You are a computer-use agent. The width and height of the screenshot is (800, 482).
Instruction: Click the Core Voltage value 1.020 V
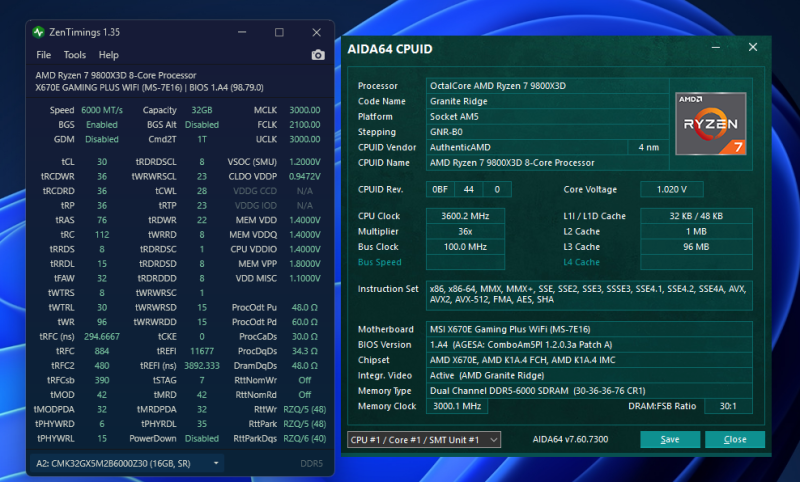[671, 189]
